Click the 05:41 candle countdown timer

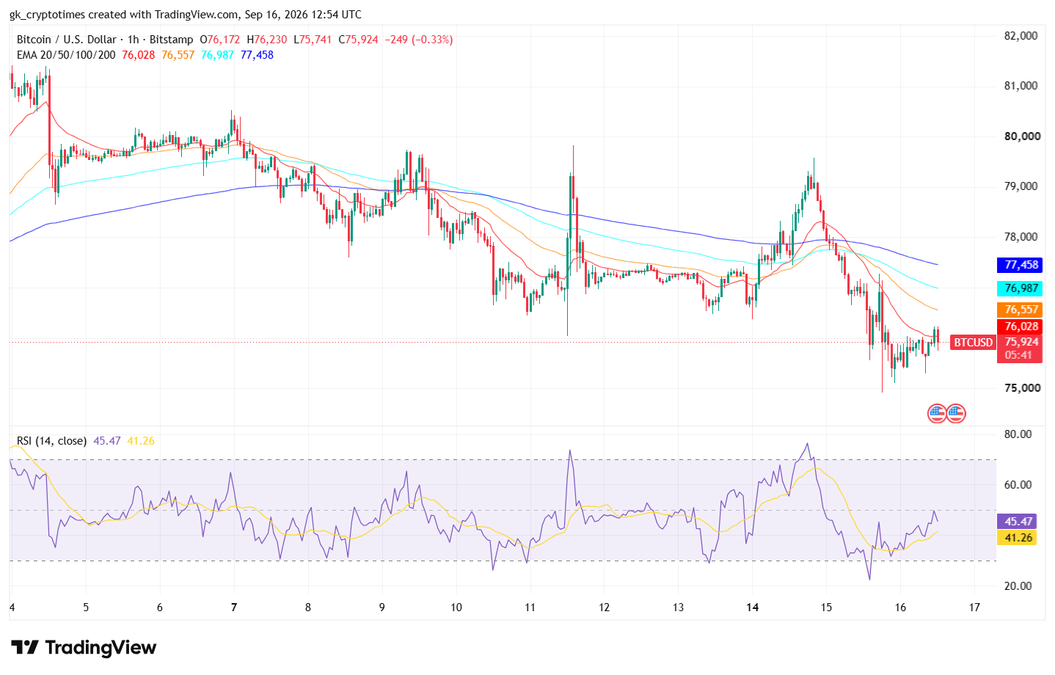[1019, 355]
